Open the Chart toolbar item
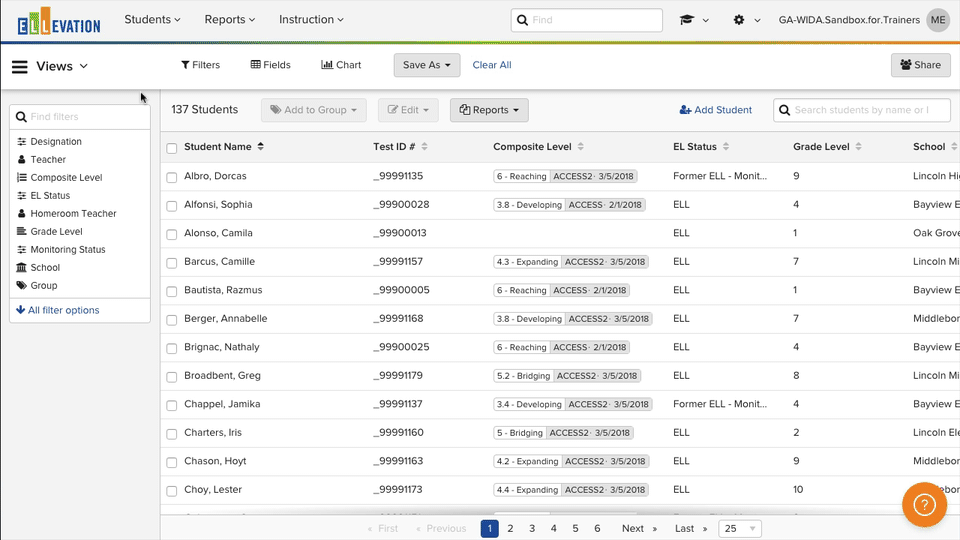Screen dimensions: 960x540 click(341, 65)
